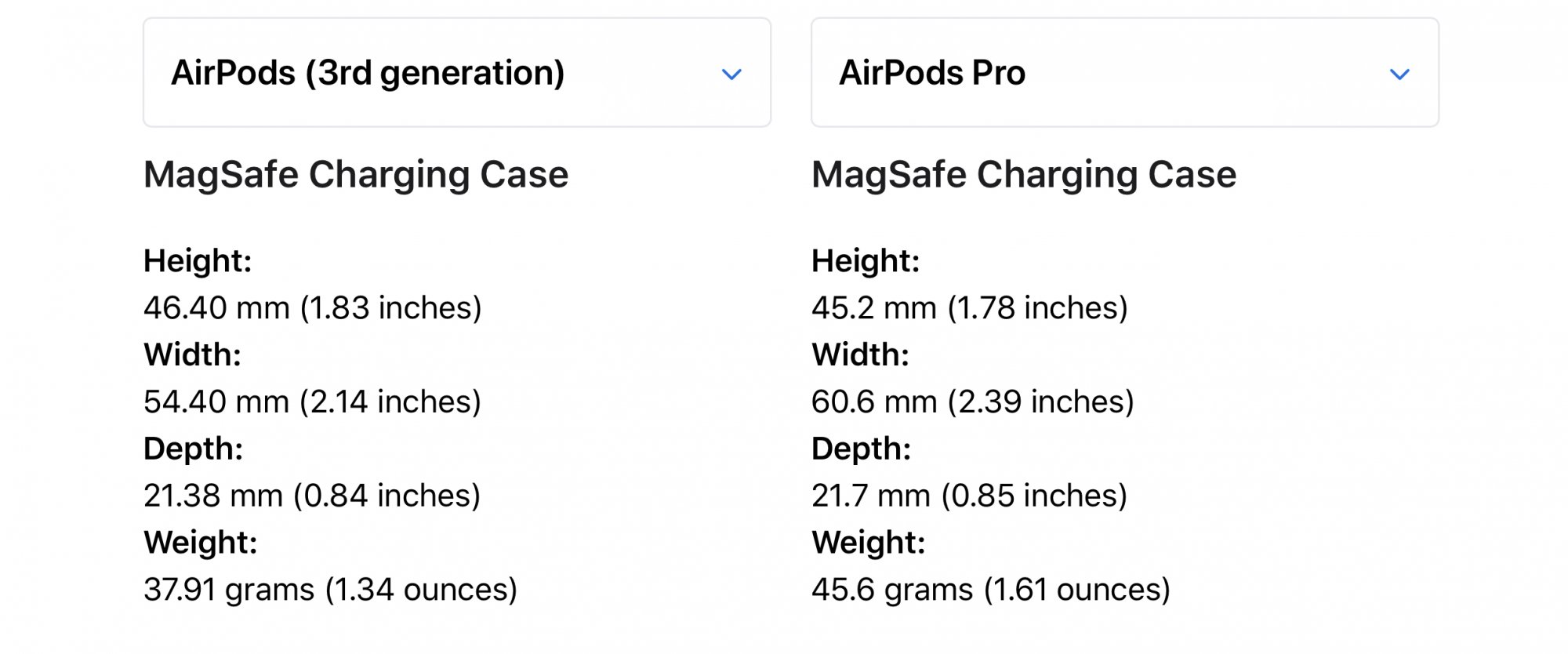
Task: Click chevron arrow beside AirPods (3rd generation)
Action: (x=731, y=74)
